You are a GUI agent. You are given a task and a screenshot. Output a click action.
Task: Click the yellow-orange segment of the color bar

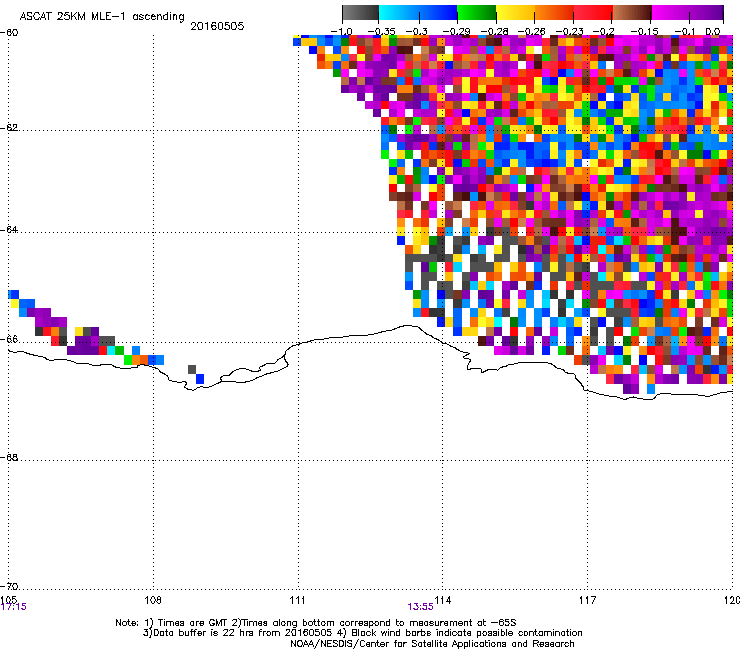[535, 13]
